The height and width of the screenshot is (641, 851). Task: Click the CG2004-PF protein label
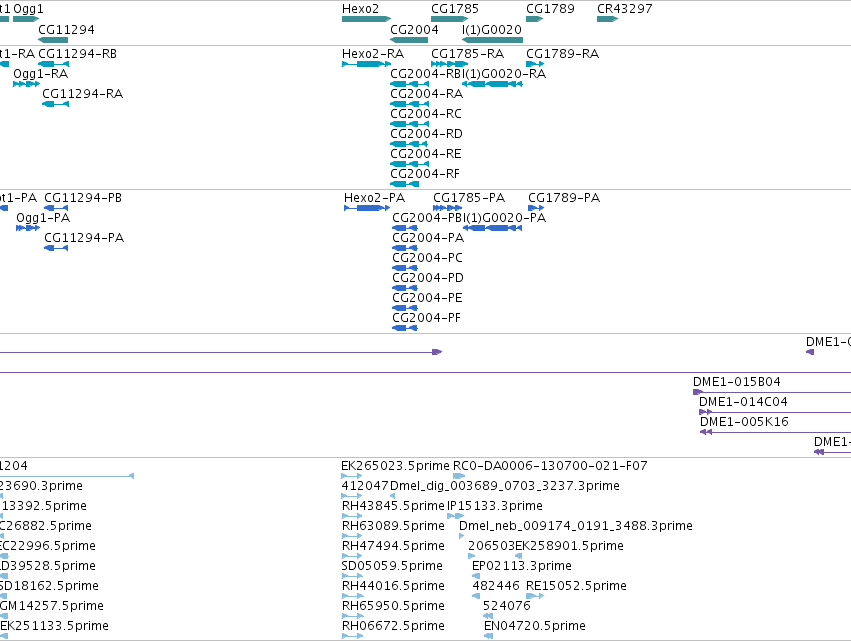click(427, 318)
